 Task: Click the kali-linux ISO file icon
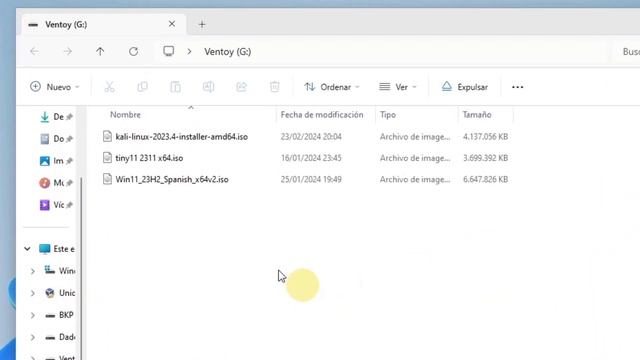pos(107,136)
